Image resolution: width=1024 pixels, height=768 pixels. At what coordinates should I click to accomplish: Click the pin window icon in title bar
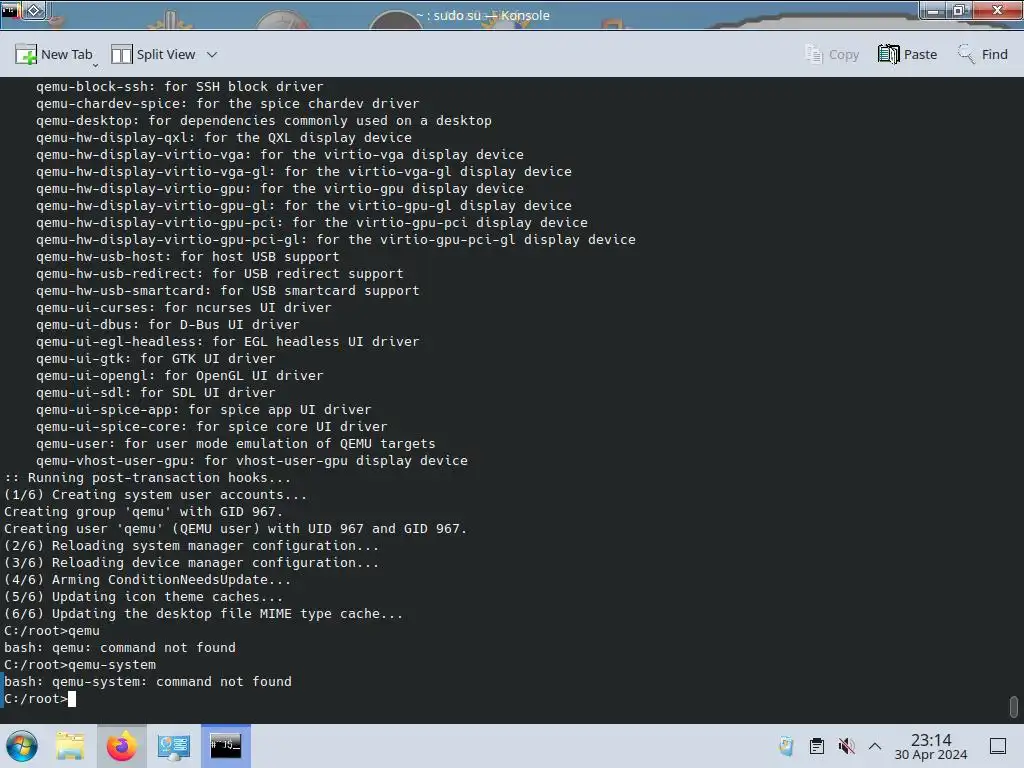point(35,10)
